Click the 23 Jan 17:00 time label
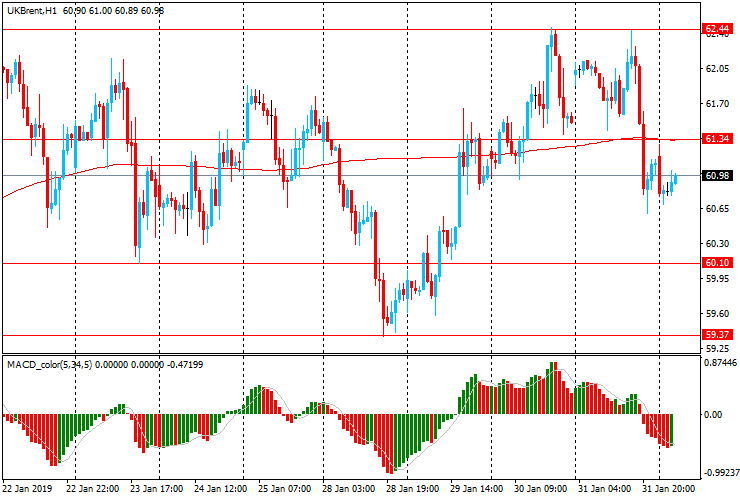 pyautogui.click(x=157, y=490)
